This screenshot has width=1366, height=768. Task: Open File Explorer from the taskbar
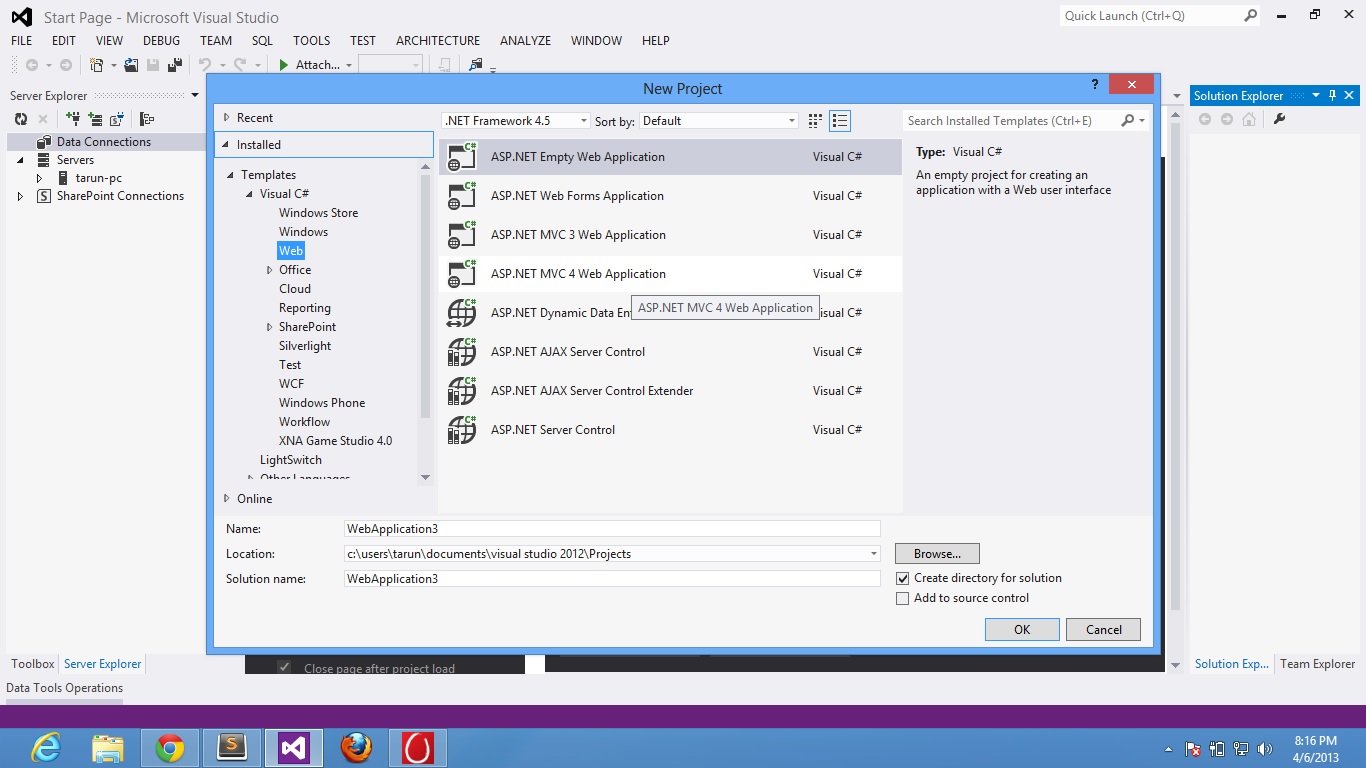pos(108,748)
